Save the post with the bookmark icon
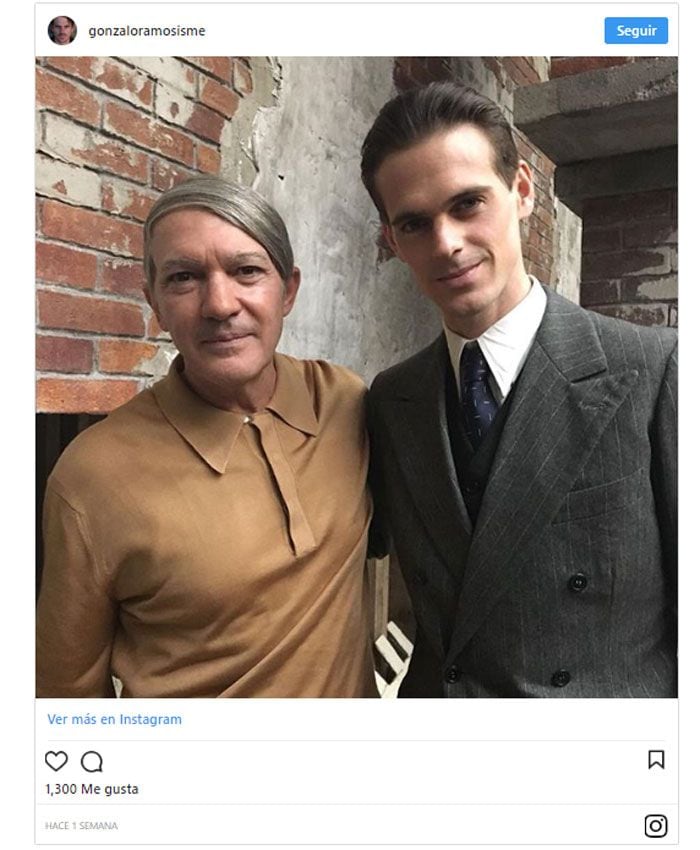The width and height of the screenshot is (700, 850). click(656, 759)
